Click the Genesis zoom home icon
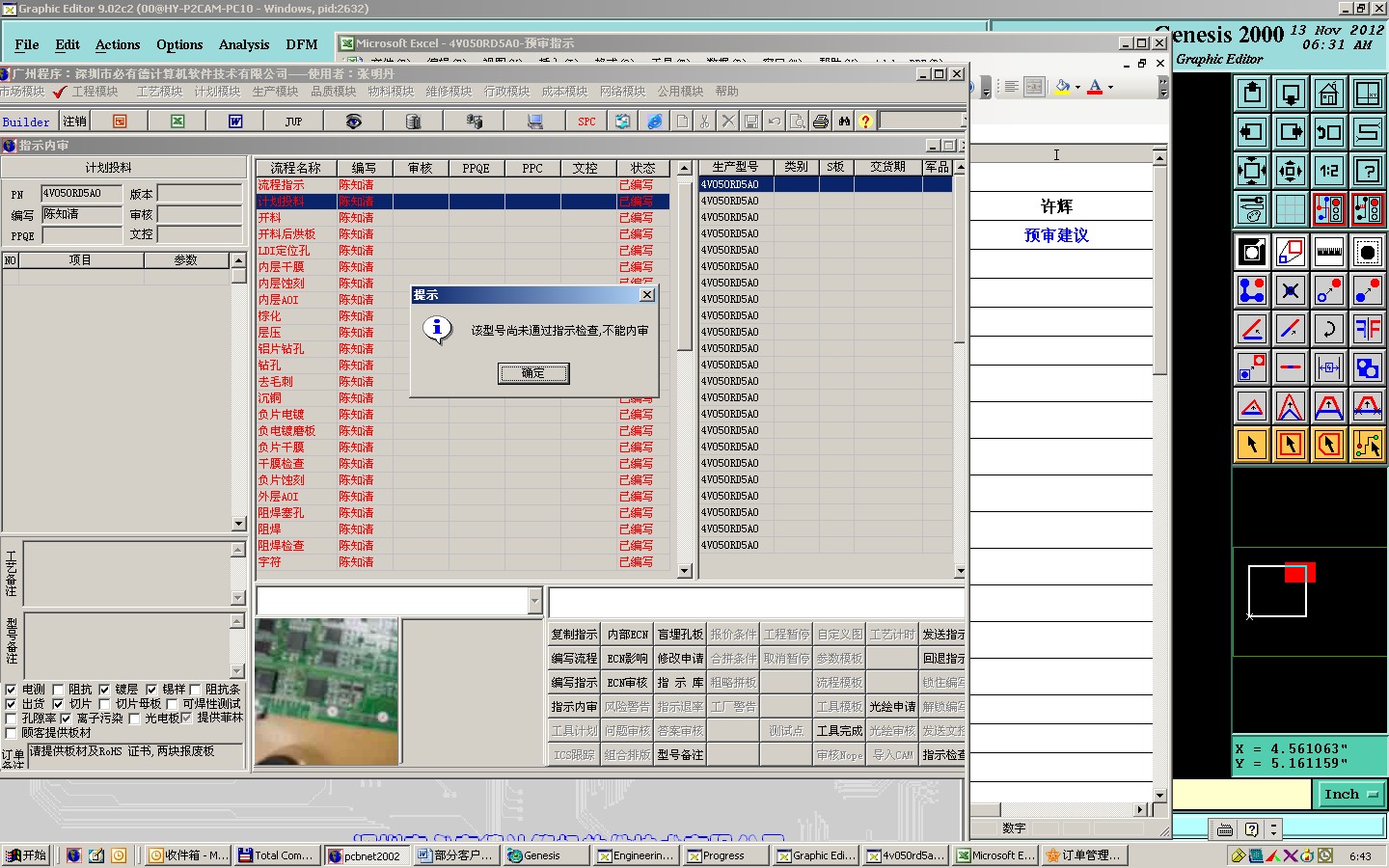 tap(1329, 94)
